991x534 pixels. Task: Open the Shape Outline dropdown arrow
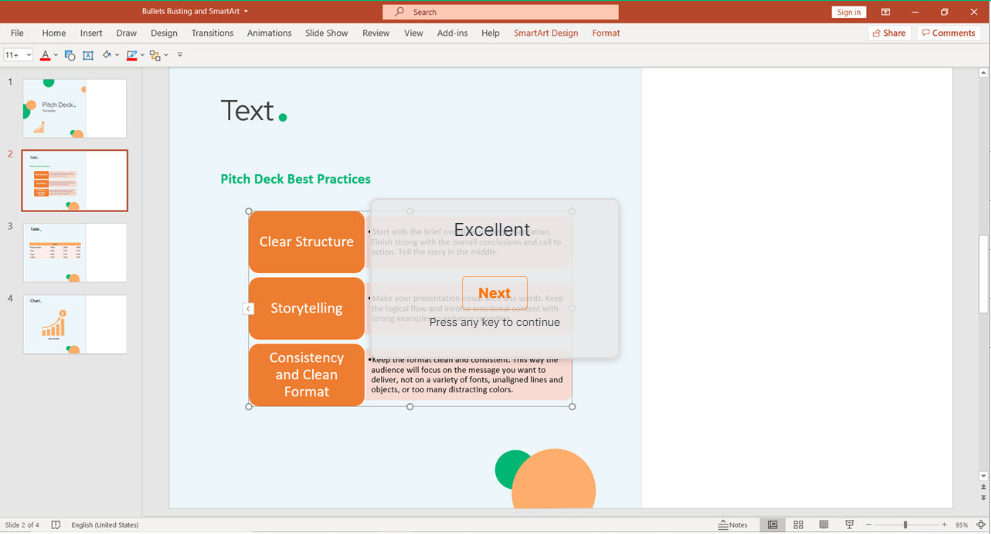[142, 56]
